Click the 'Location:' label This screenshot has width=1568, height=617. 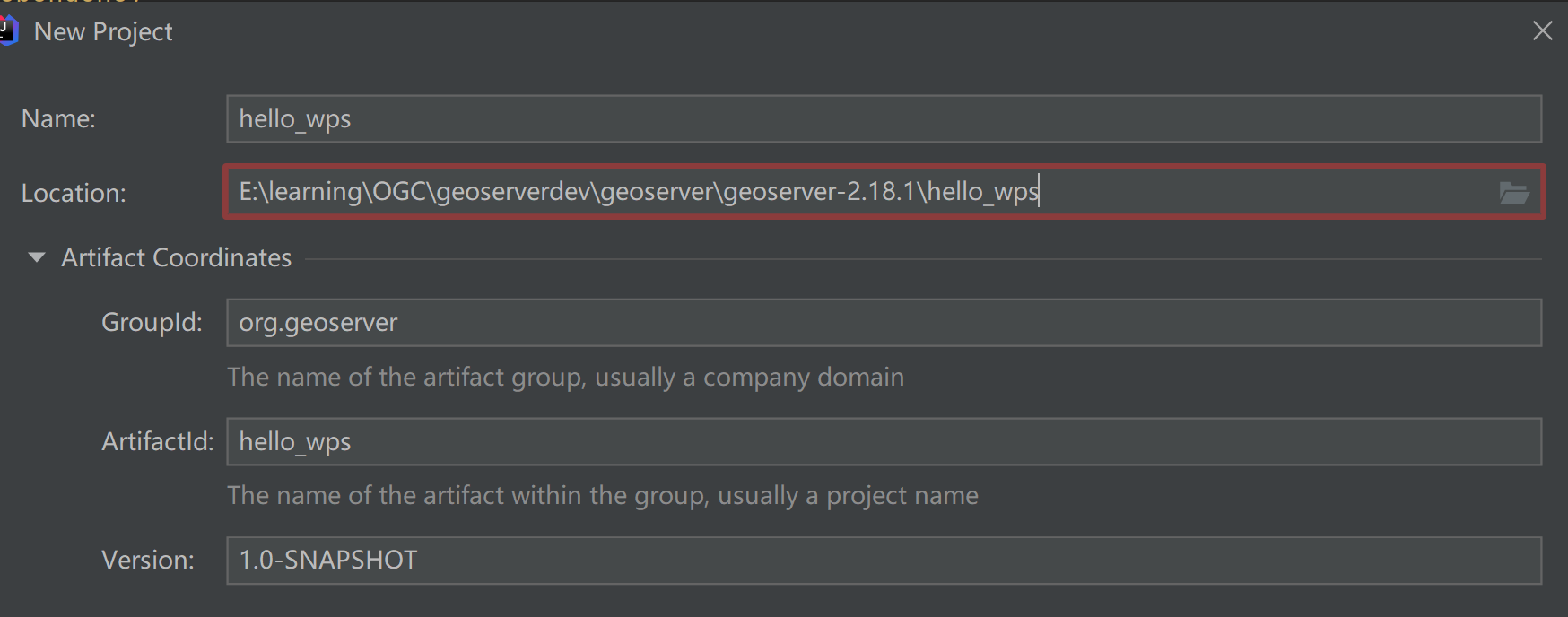pos(74,193)
